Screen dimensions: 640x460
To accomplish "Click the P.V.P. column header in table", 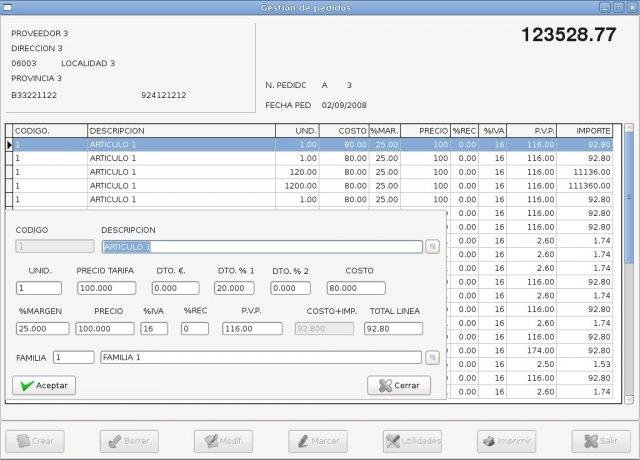I will click(x=531, y=131).
